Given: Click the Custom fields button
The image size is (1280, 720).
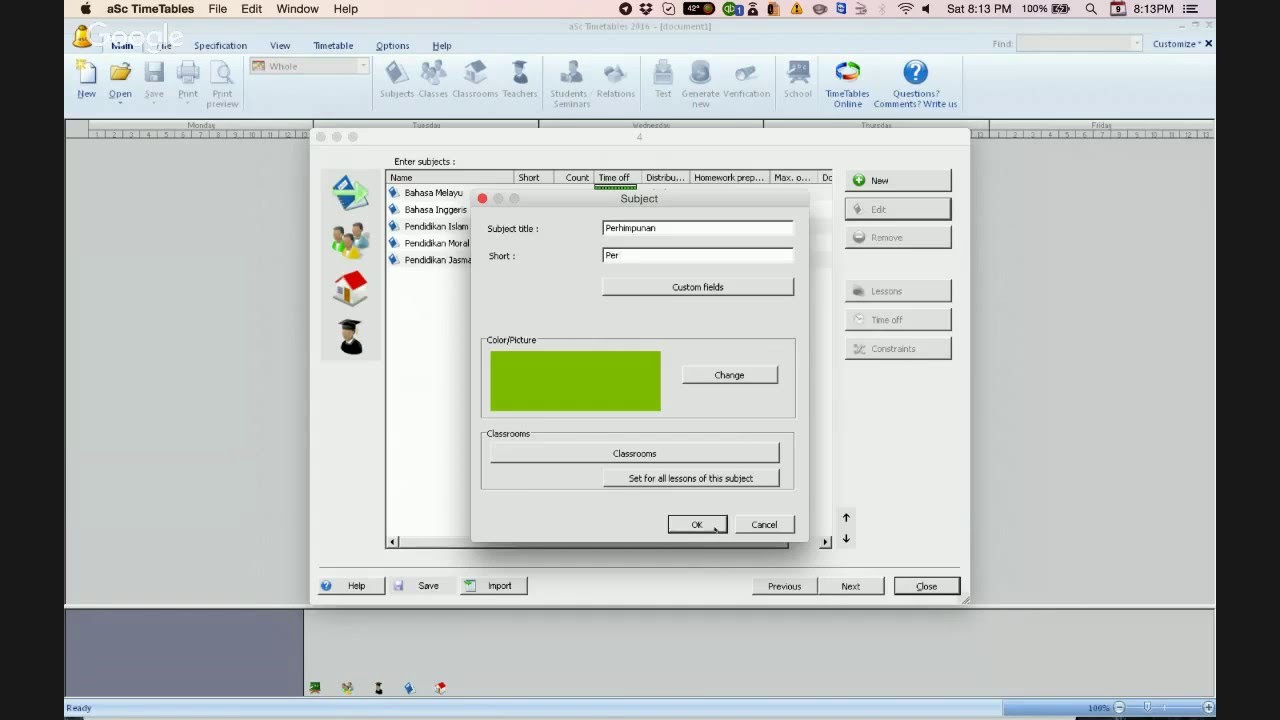Looking at the screenshot, I should pyautogui.click(x=698, y=287).
